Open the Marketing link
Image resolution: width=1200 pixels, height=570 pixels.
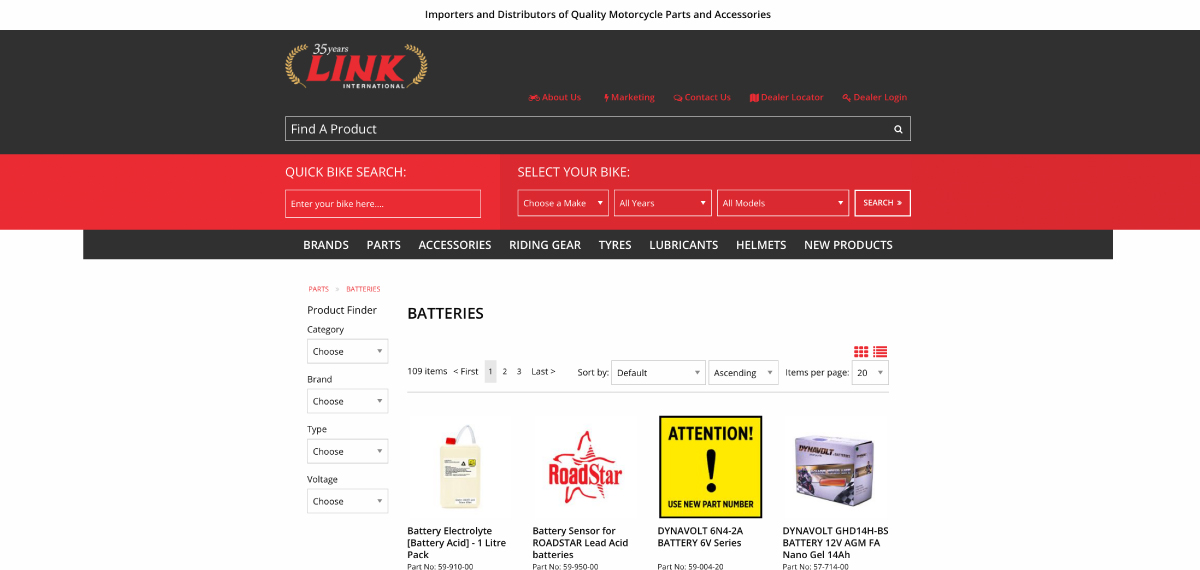(x=629, y=97)
